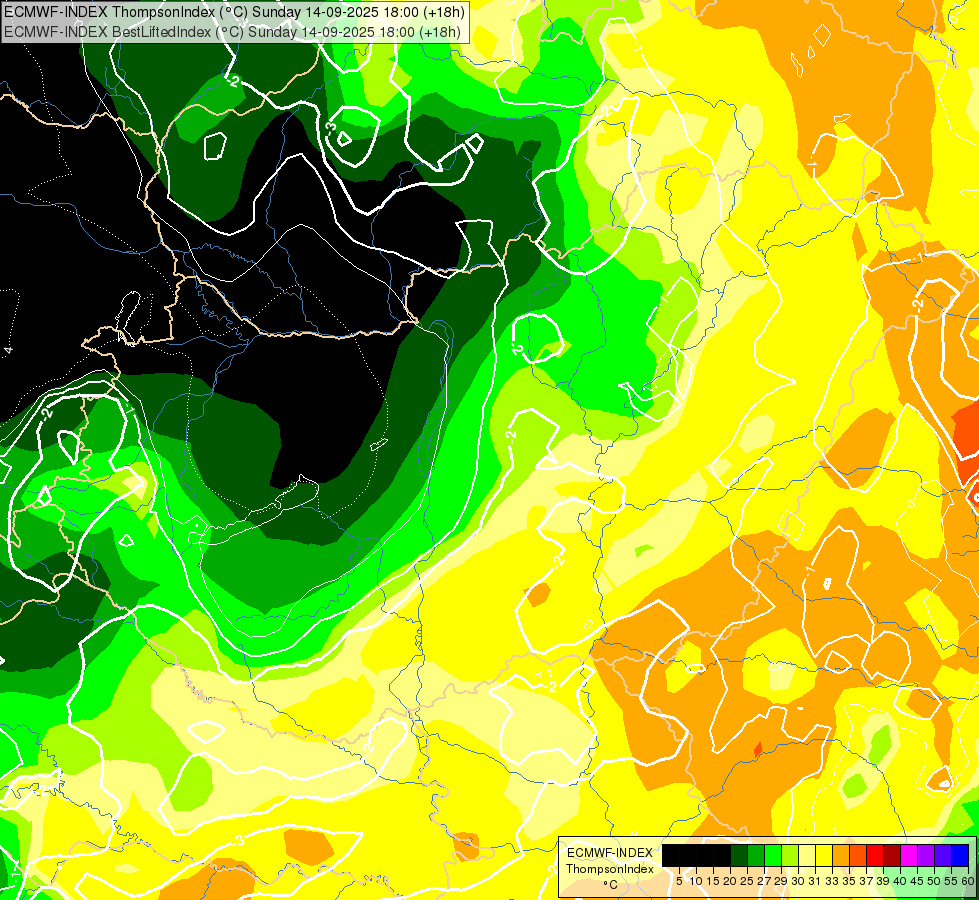Click the legend tick value '39'
Image resolution: width=979 pixels, height=900 pixels.
point(883,881)
